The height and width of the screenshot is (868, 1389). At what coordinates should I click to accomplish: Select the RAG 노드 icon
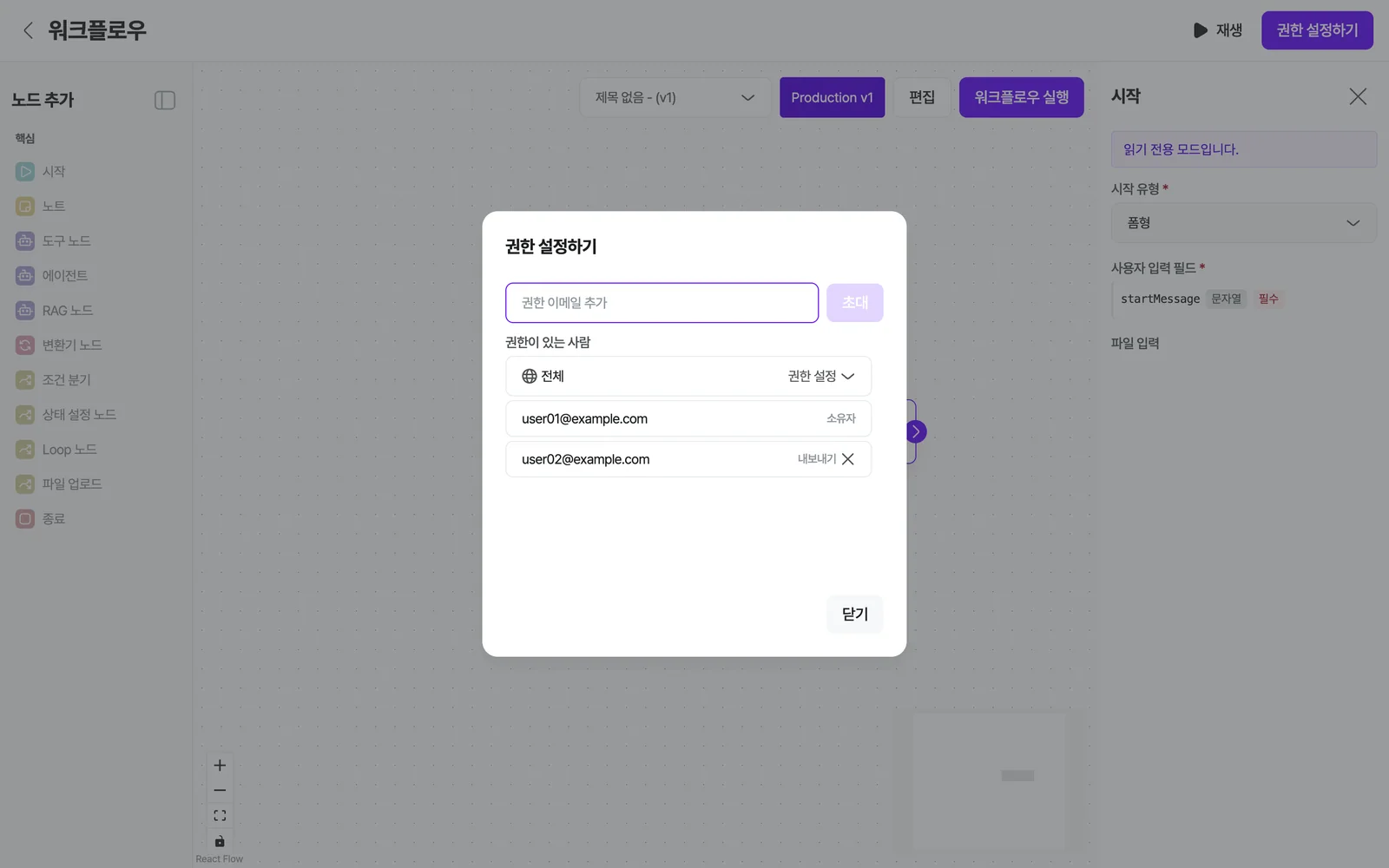click(25, 311)
